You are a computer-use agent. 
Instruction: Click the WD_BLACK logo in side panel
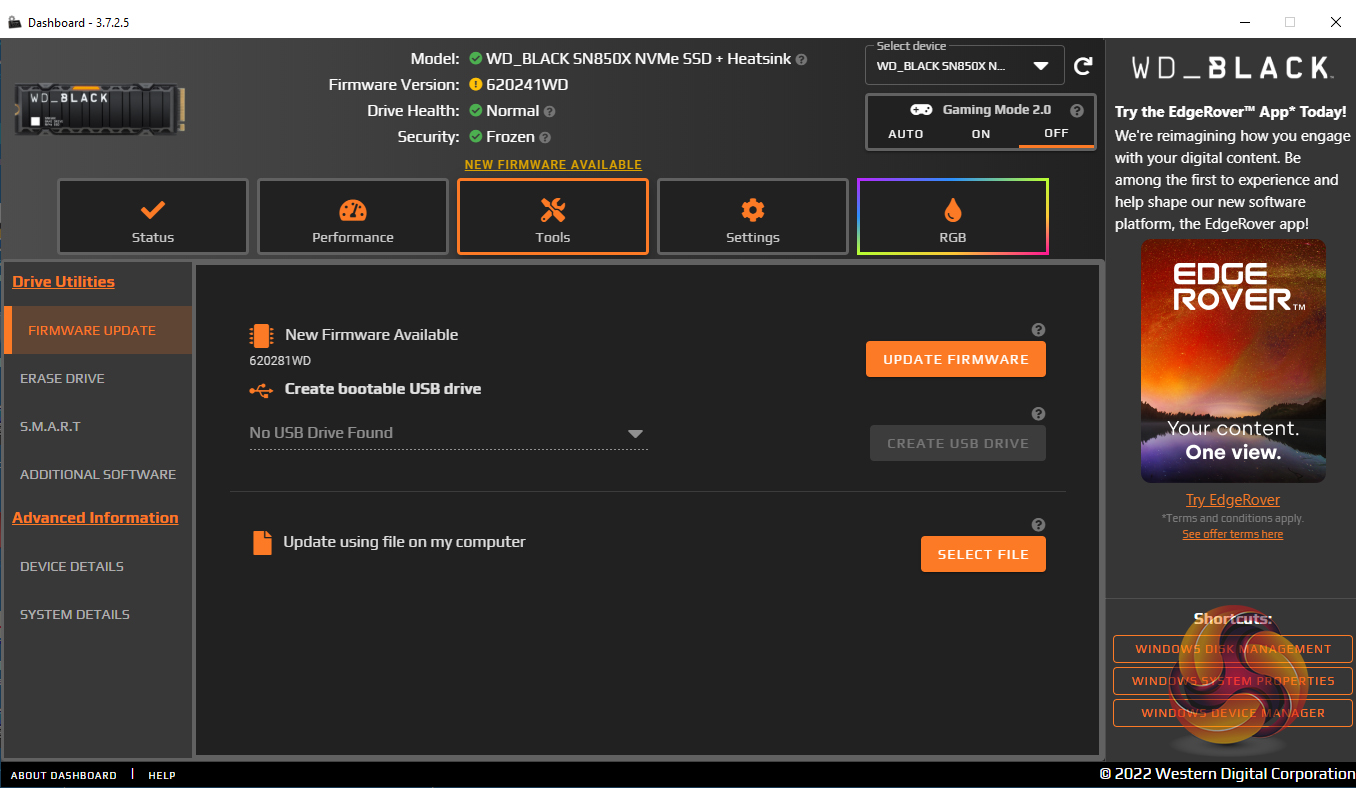[1231, 68]
